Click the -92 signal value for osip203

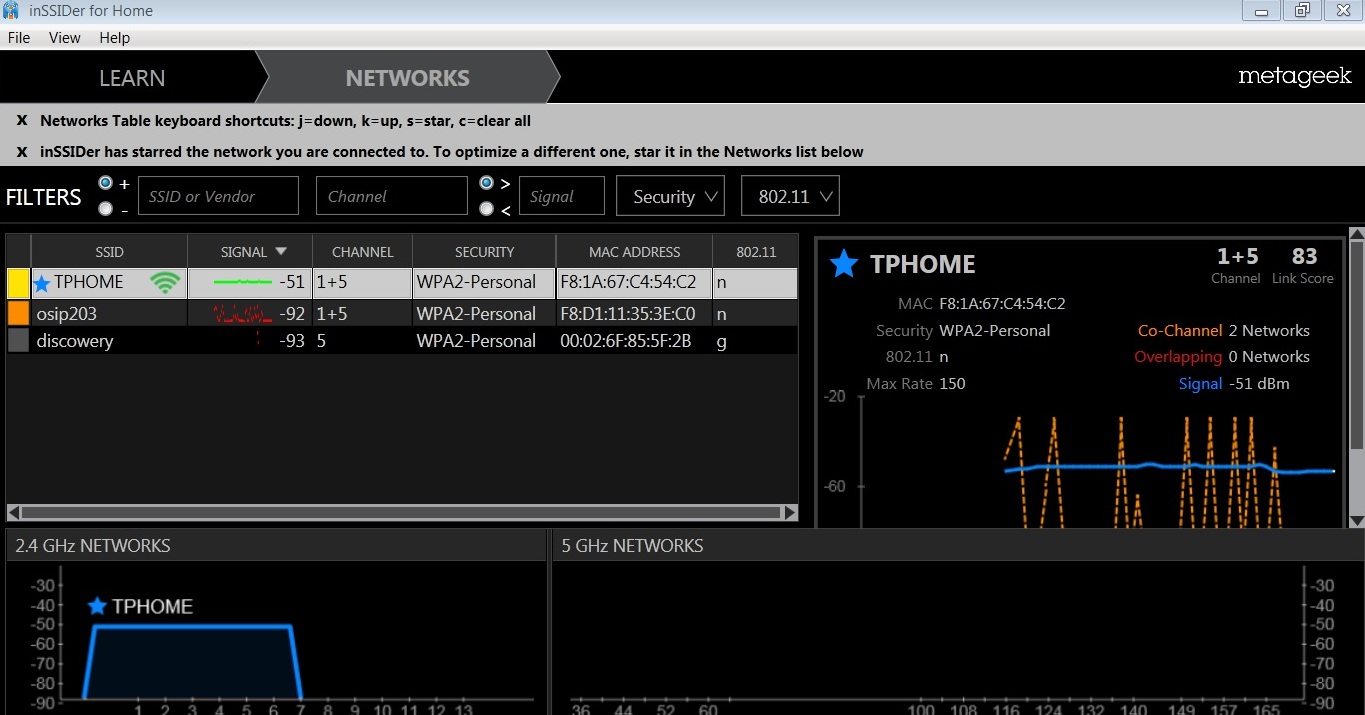pos(292,313)
